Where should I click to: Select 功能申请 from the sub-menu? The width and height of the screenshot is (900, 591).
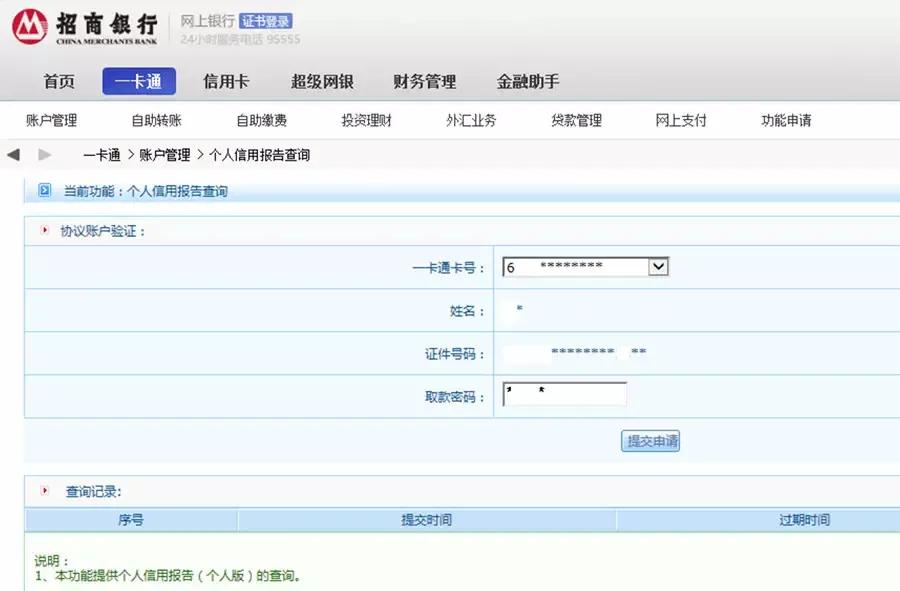788,119
